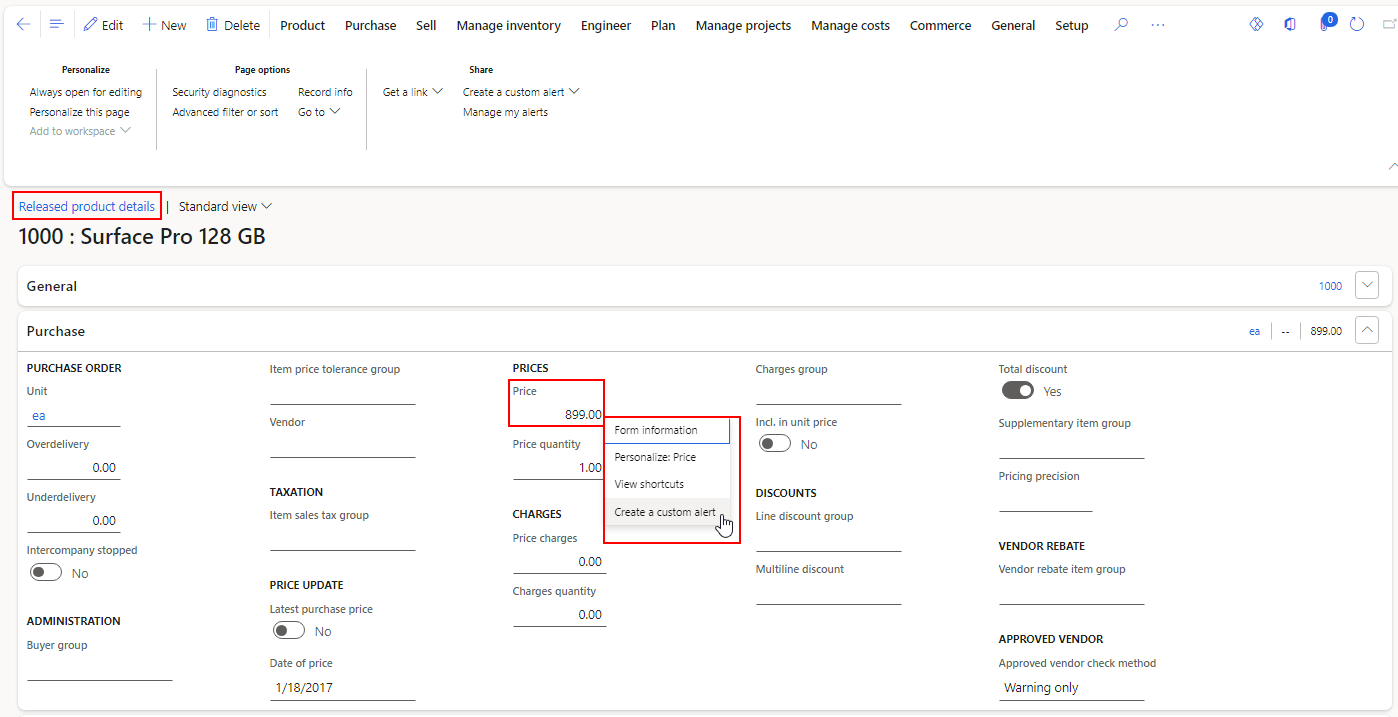Screen dimensions: 1398x717
Task: Open the Setup menu
Action: click(1071, 25)
